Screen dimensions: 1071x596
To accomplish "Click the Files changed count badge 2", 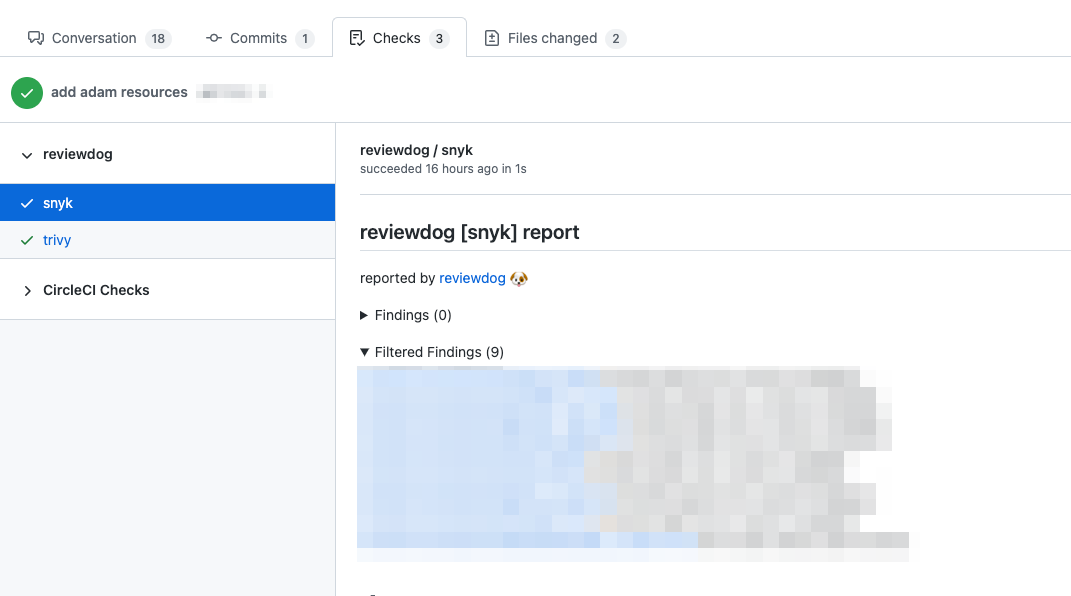I will coord(615,39).
